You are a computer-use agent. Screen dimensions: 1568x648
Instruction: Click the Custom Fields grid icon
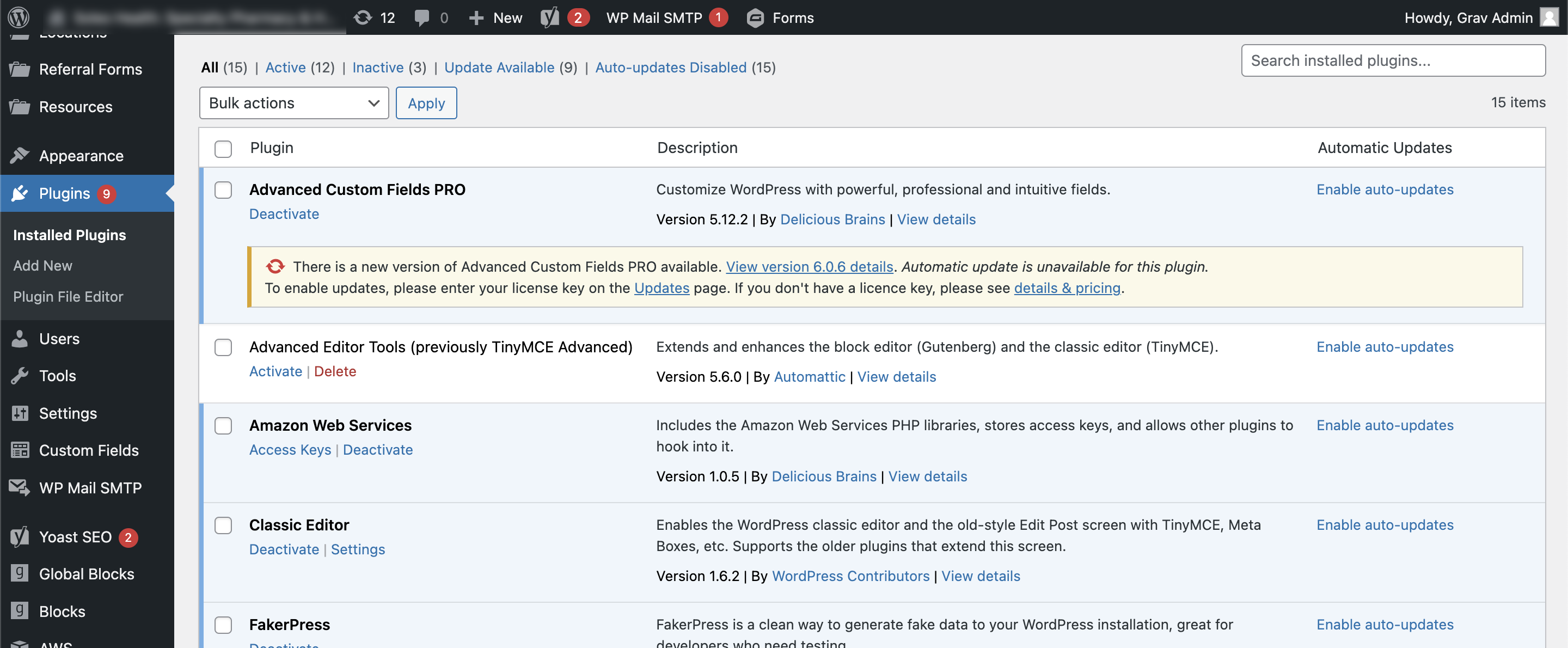(x=20, y=450)
